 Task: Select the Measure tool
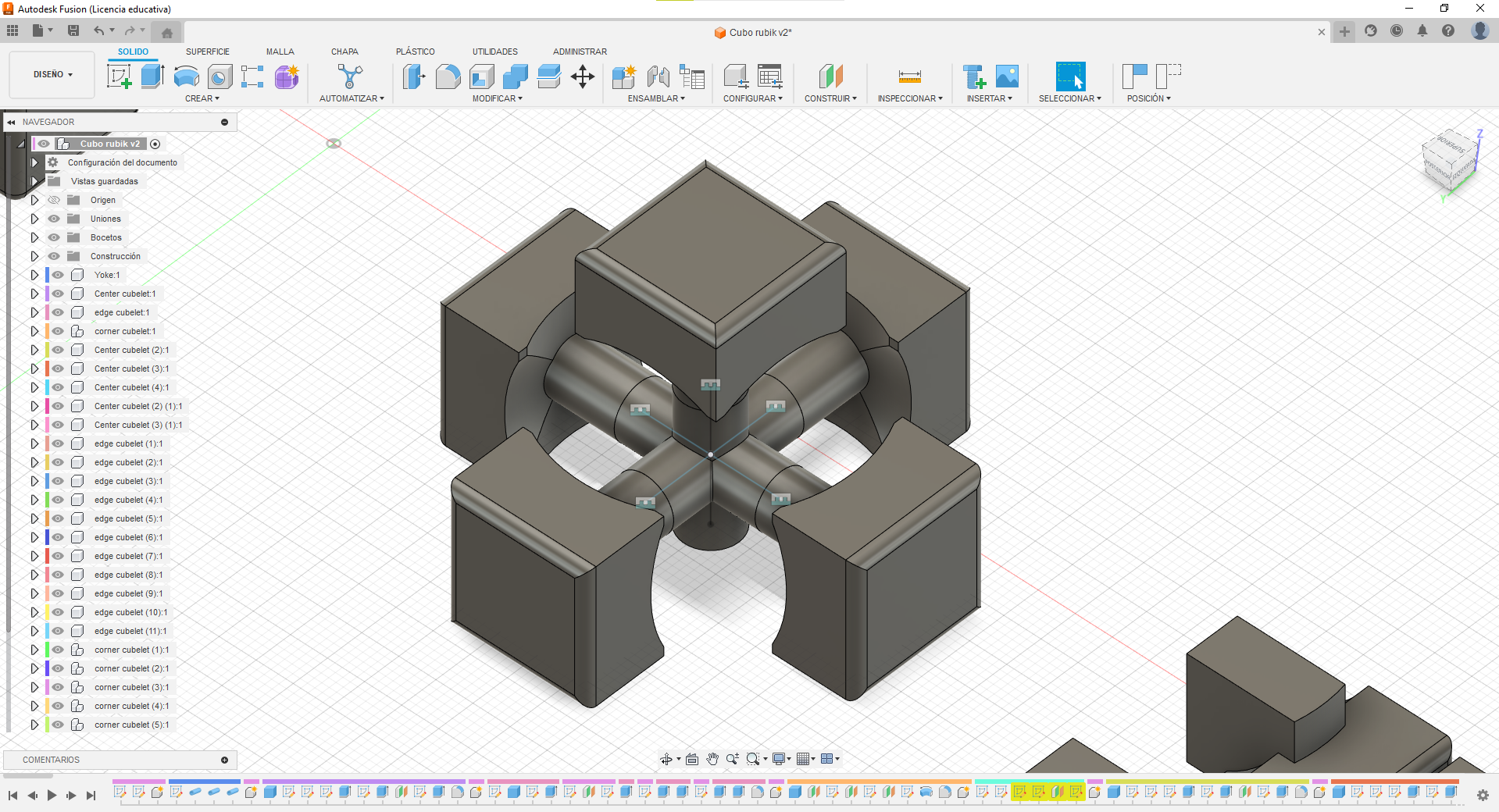pos(910,77)
